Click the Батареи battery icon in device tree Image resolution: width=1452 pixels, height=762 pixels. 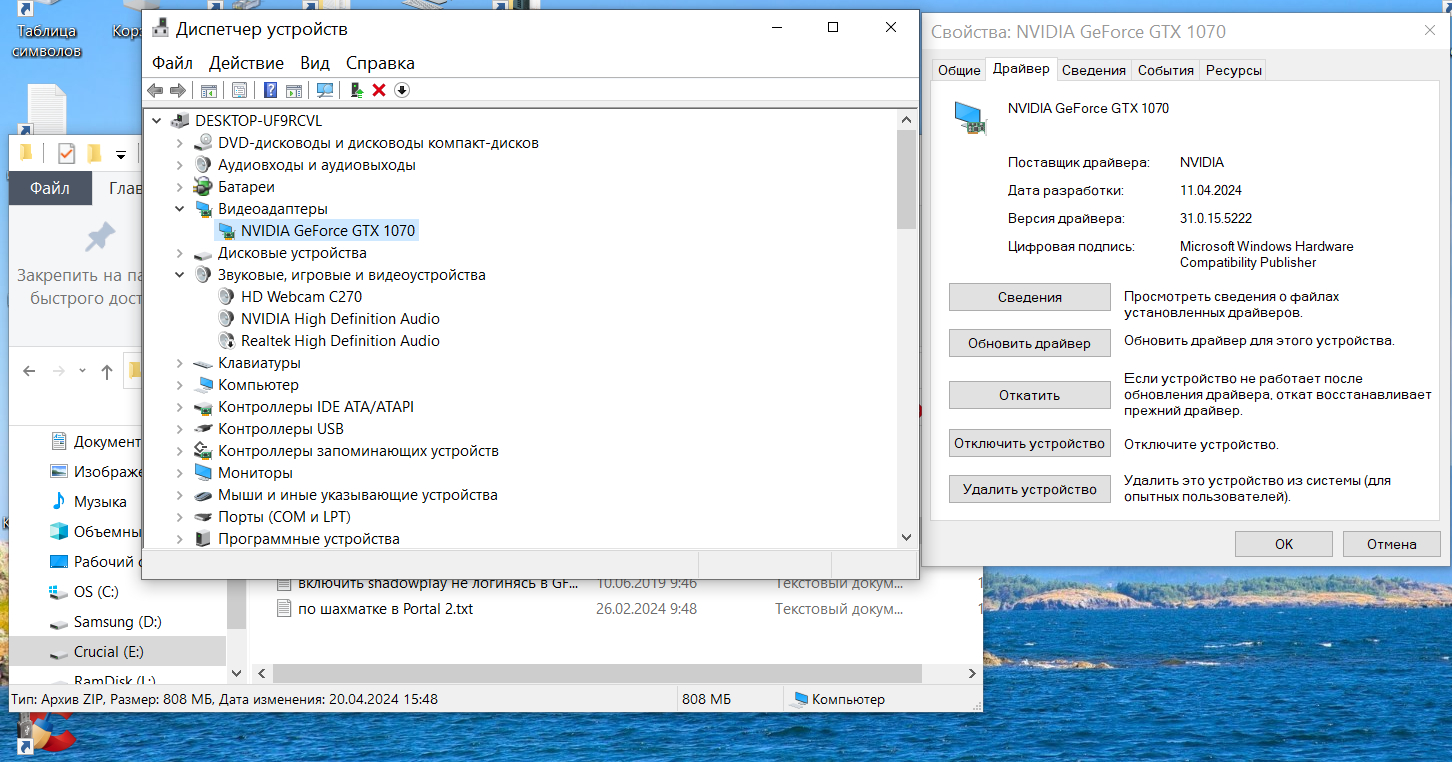203,187
